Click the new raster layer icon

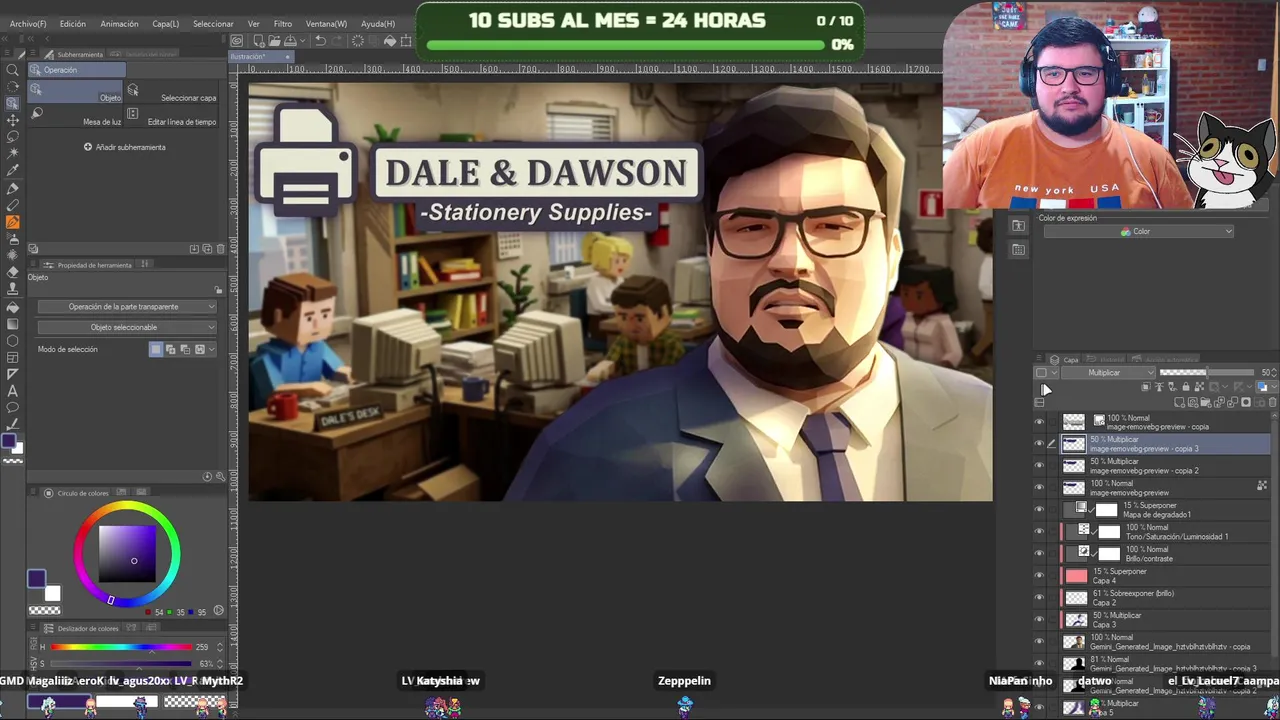tap(1181, 402)
